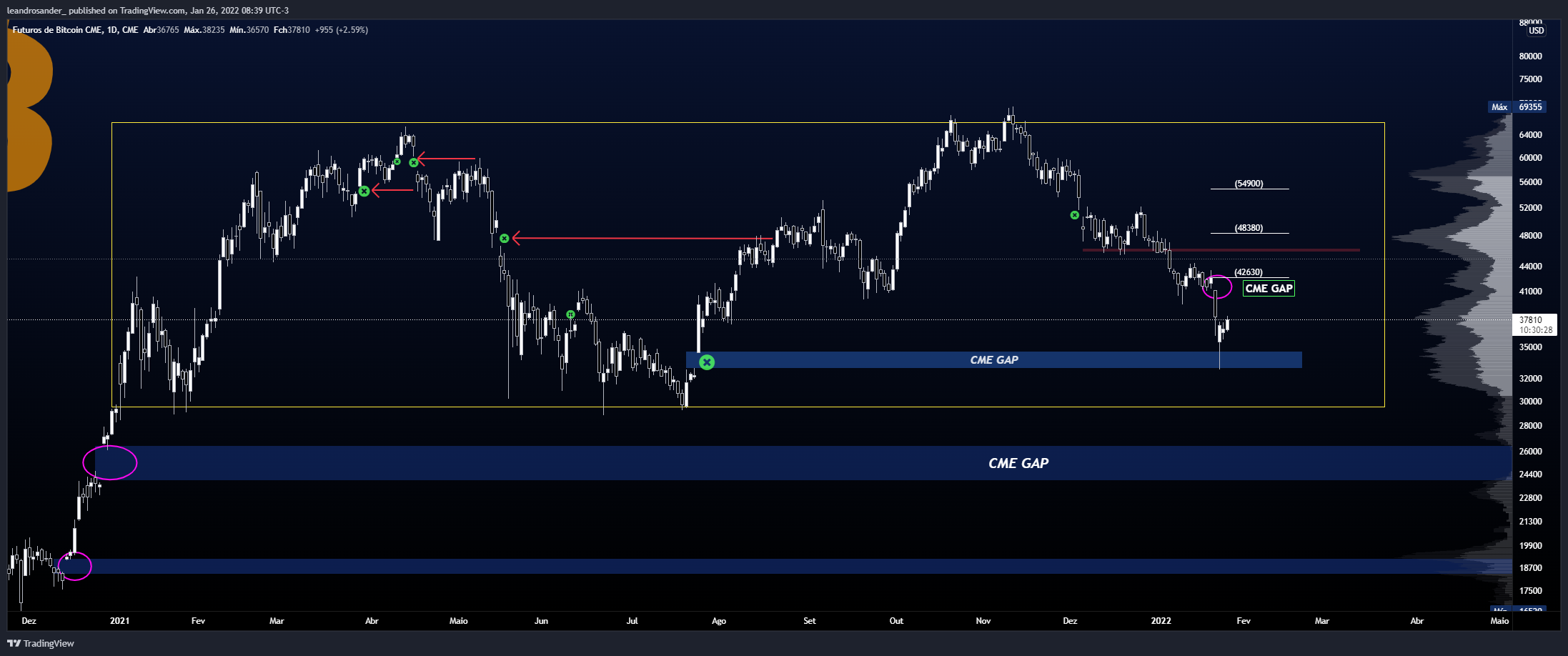Click the 69355 max price label
Image resolution: width=1568 pixels, height=656 pixels.
tap(1530, 107)
